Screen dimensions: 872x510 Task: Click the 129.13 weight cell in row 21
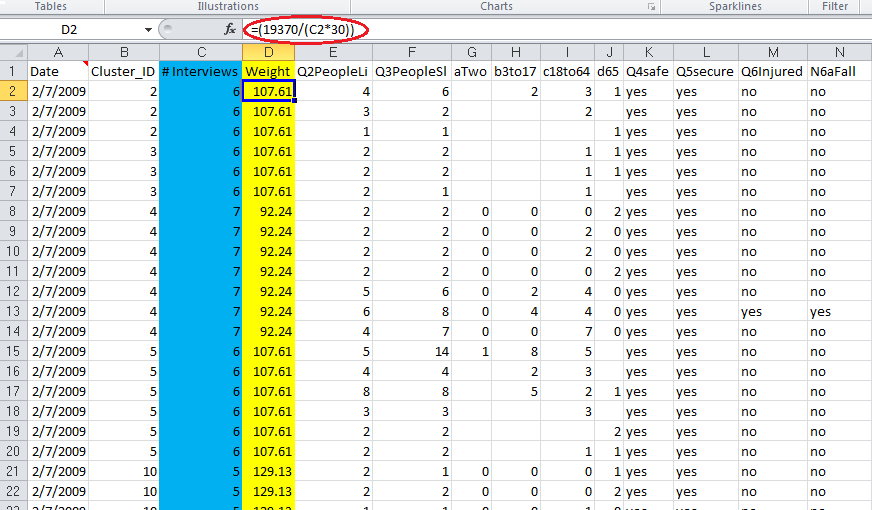click(x=268, y=471)
